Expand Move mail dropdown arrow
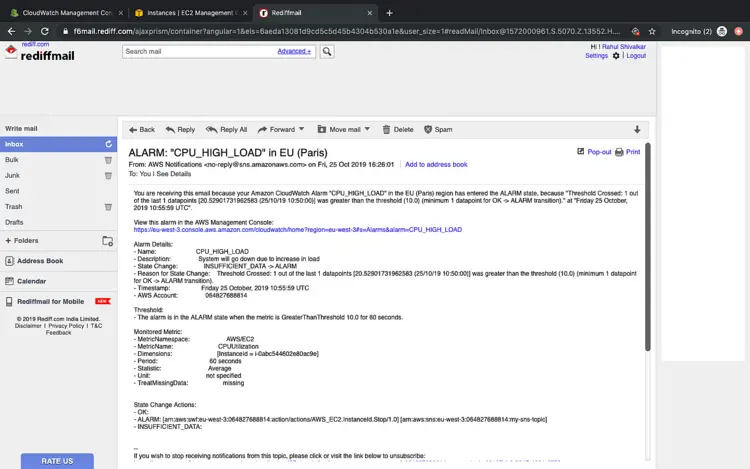Viewport: 750px width, 469px height. pyautogui.click(x=367, y=129)
